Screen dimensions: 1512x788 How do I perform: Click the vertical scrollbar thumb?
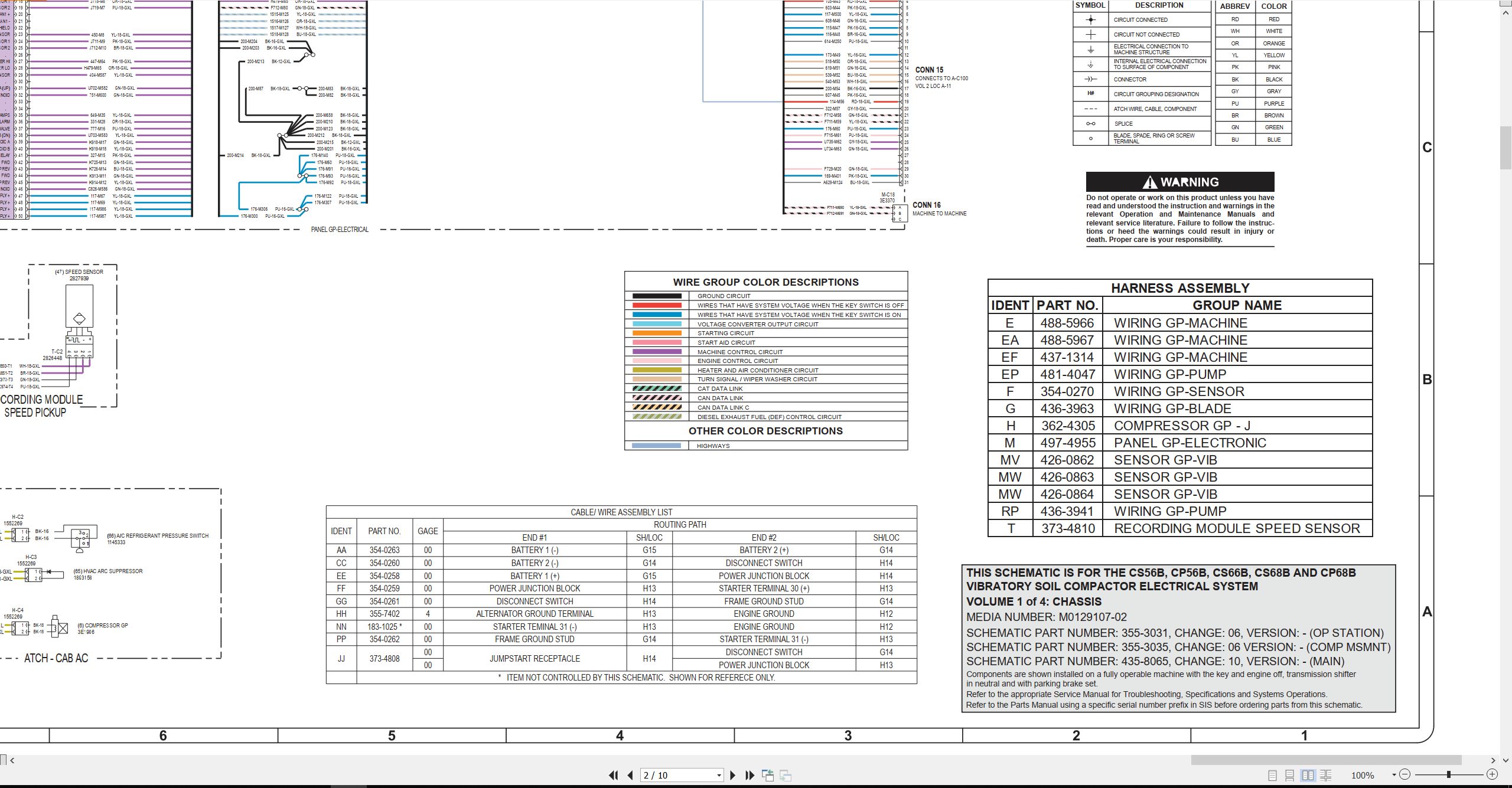click(x=1506, y=148)
